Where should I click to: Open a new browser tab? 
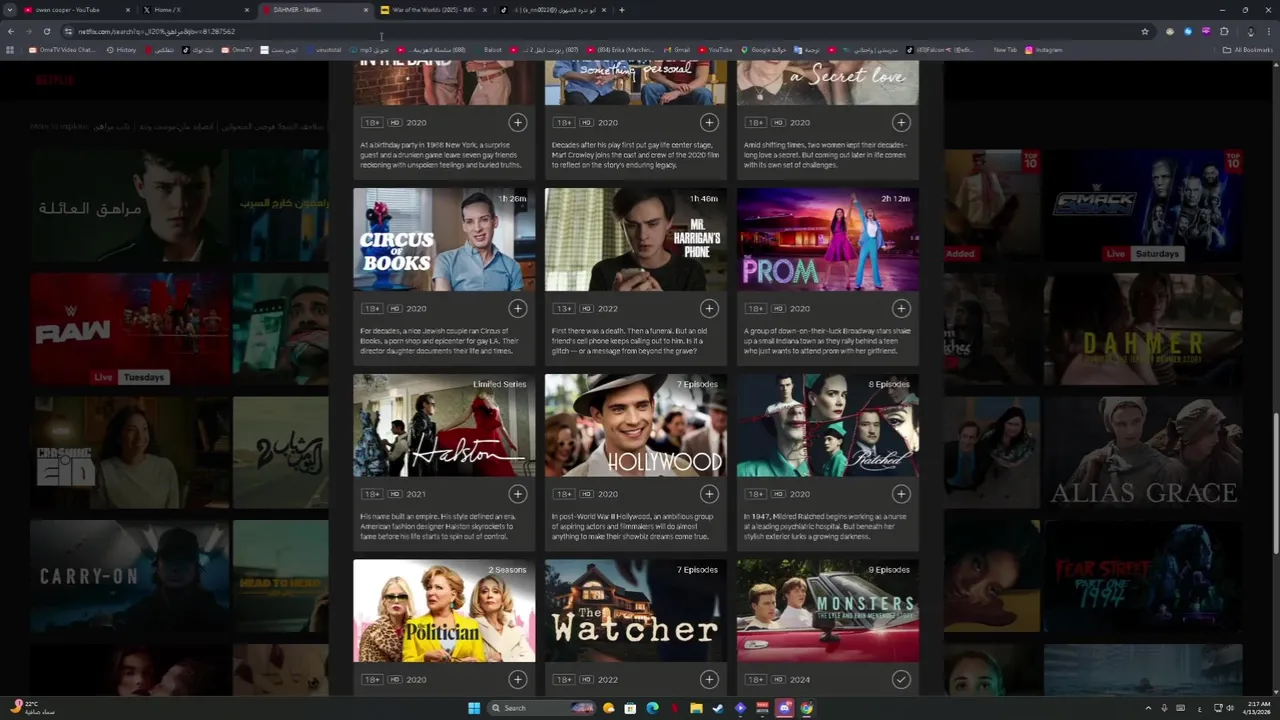tap(622, 10)
